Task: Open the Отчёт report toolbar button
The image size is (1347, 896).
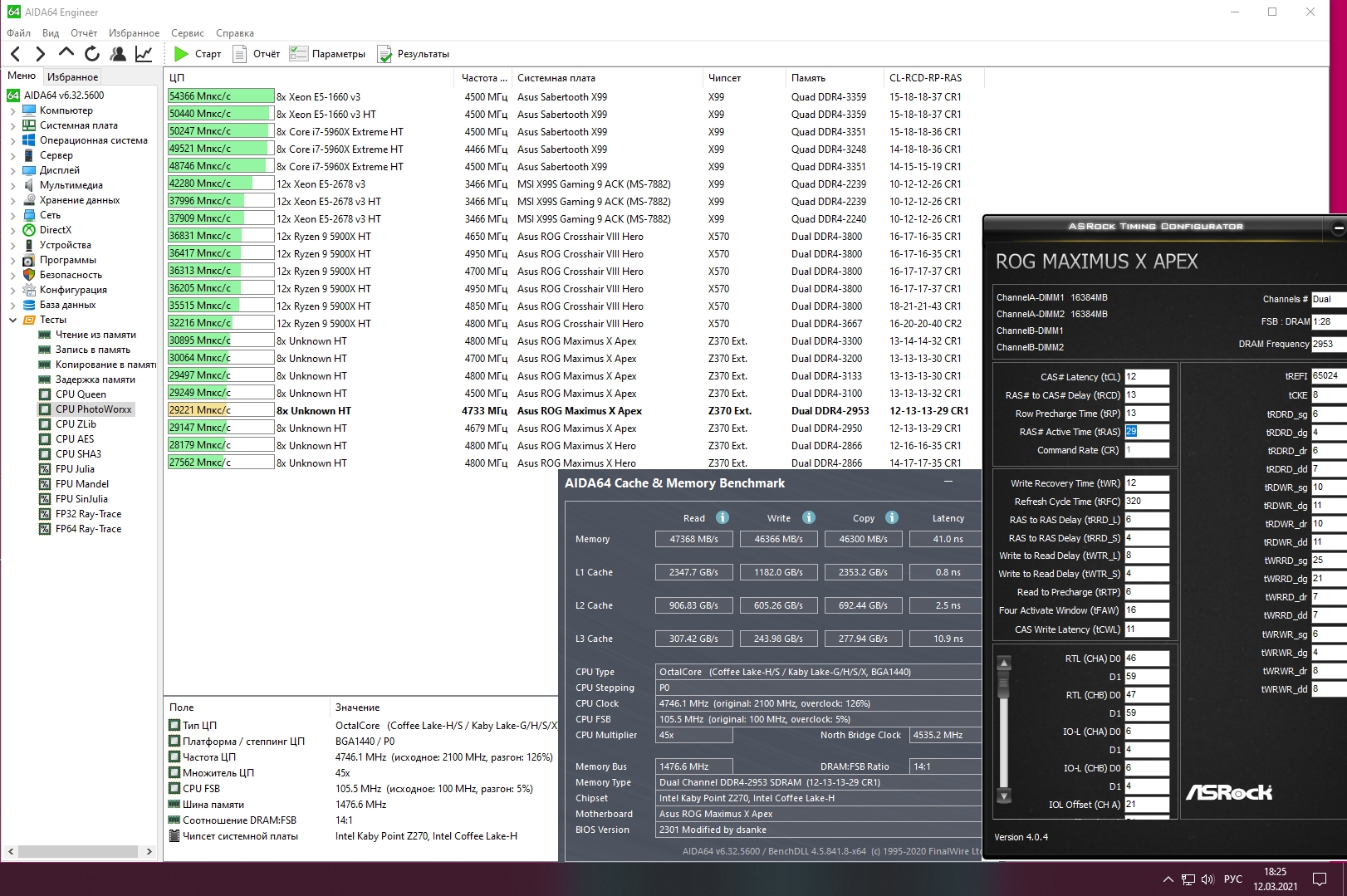Action: [257, 54]
